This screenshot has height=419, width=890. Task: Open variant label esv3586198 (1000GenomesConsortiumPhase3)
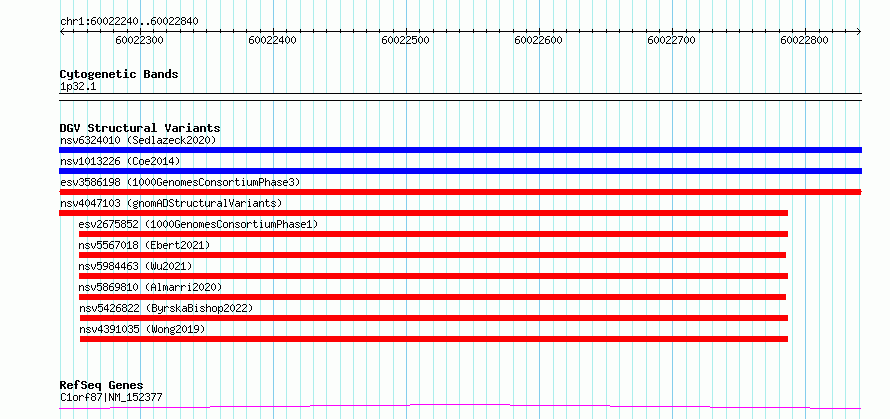pos(180,182)
